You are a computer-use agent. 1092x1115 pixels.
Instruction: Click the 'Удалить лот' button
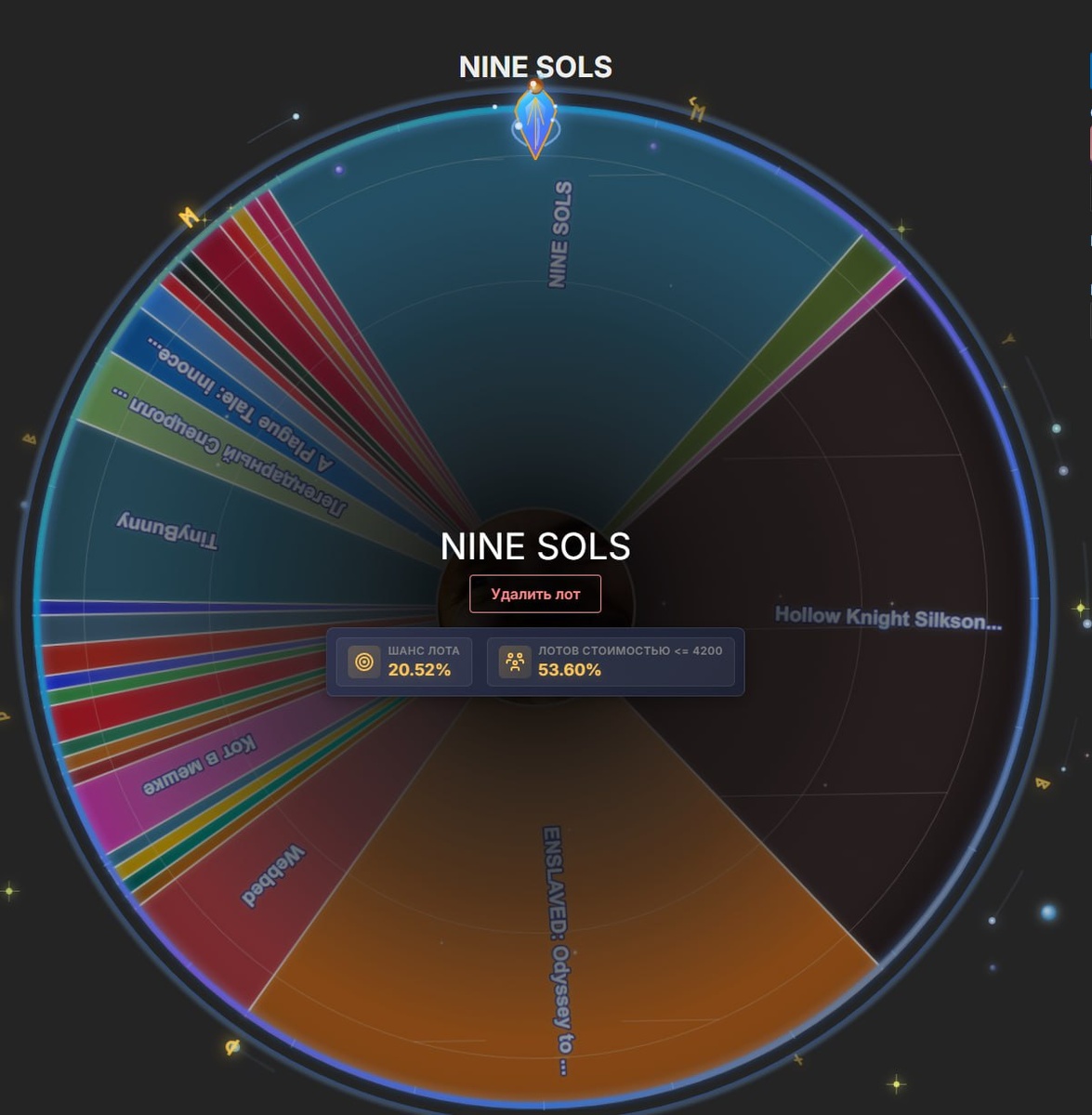tap(535, 594)
